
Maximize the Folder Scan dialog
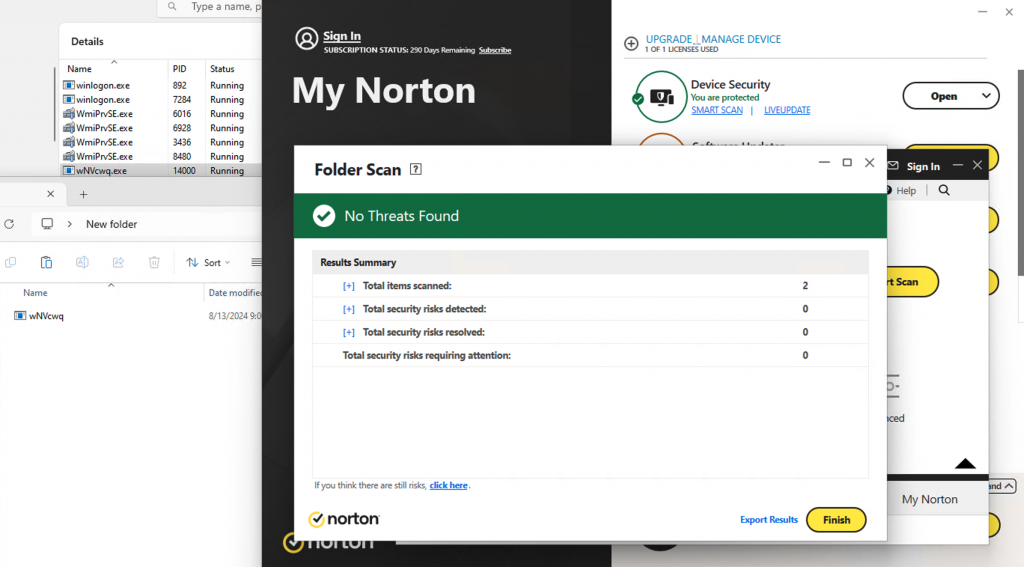pos(847,163)
